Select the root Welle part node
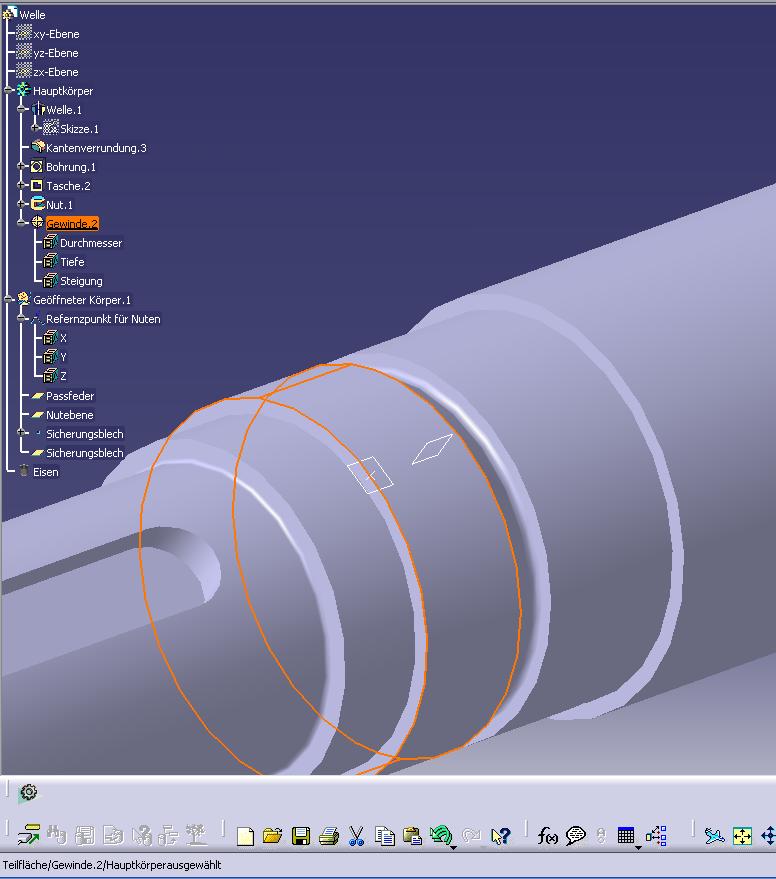This screenshot has height=879, width=776. coord(32,15)
